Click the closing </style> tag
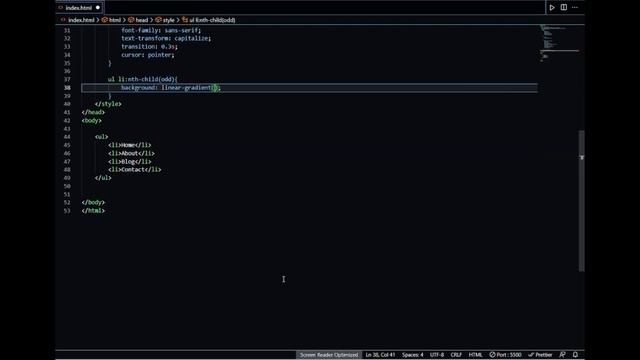 click(x=108, y=104)
